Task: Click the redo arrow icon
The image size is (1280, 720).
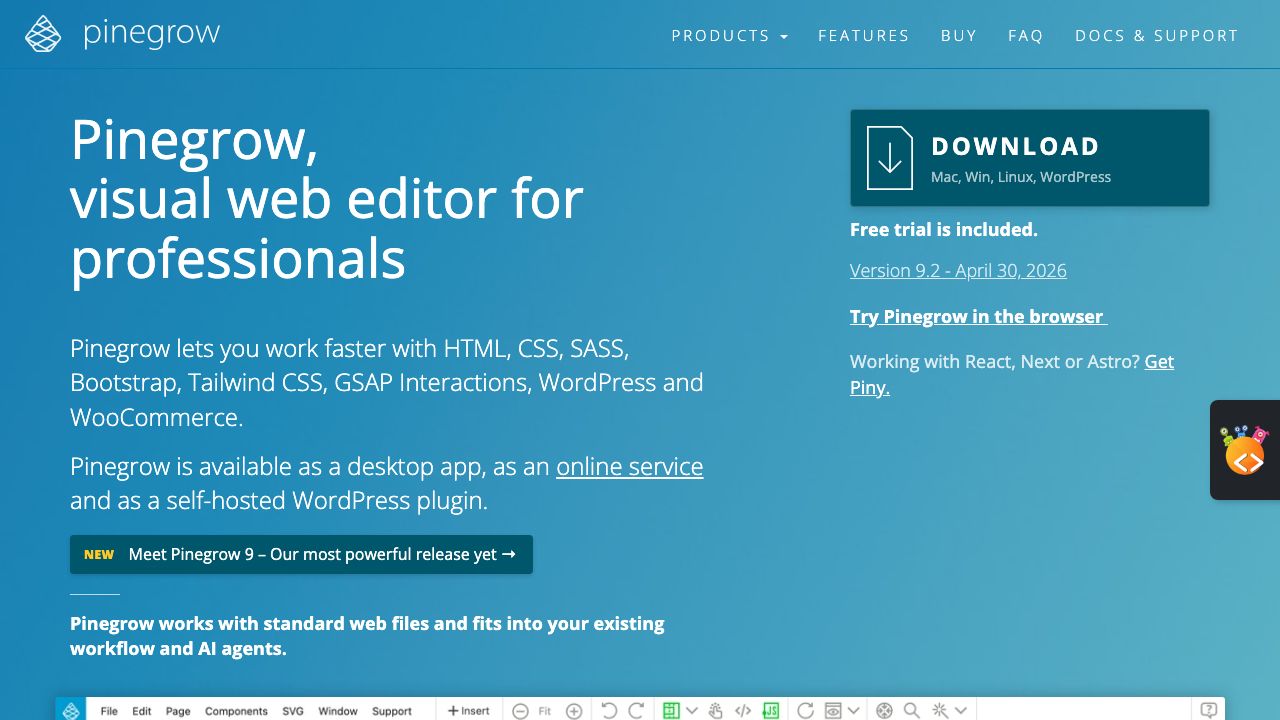Action: (636, 711)
